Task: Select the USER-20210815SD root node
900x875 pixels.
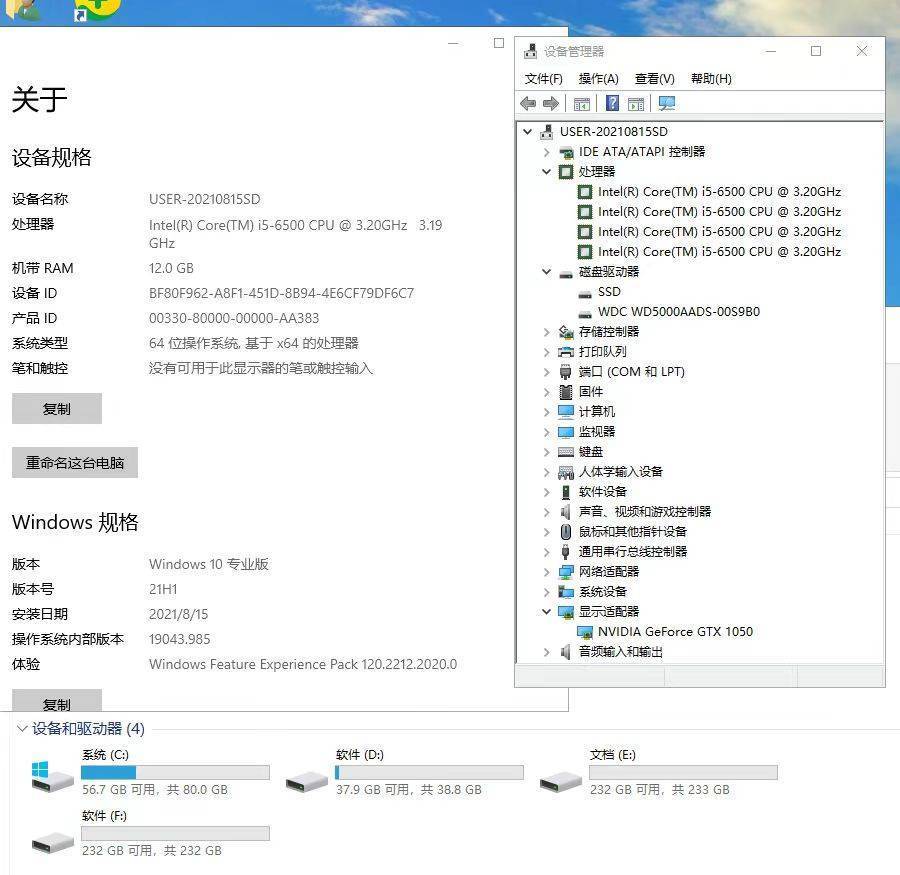Action: coord(614,131)
